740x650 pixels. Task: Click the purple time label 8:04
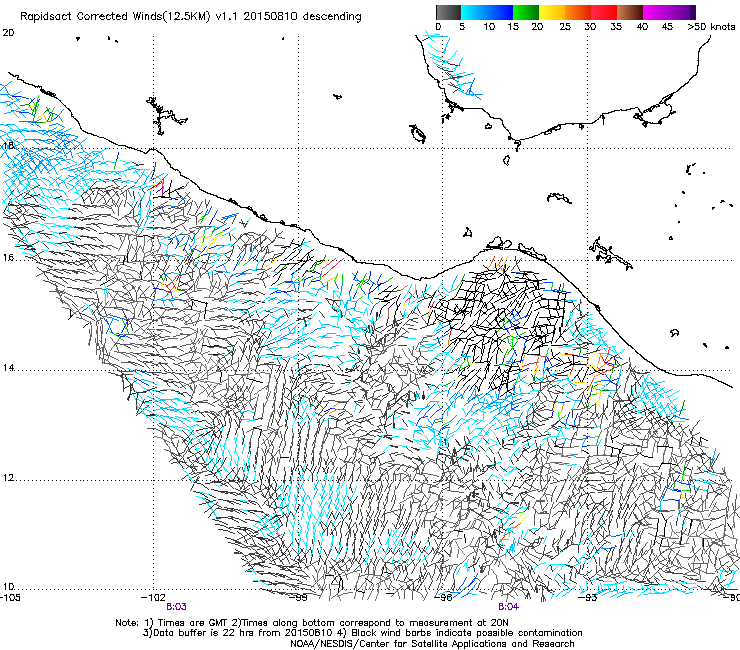coord(508,607)
